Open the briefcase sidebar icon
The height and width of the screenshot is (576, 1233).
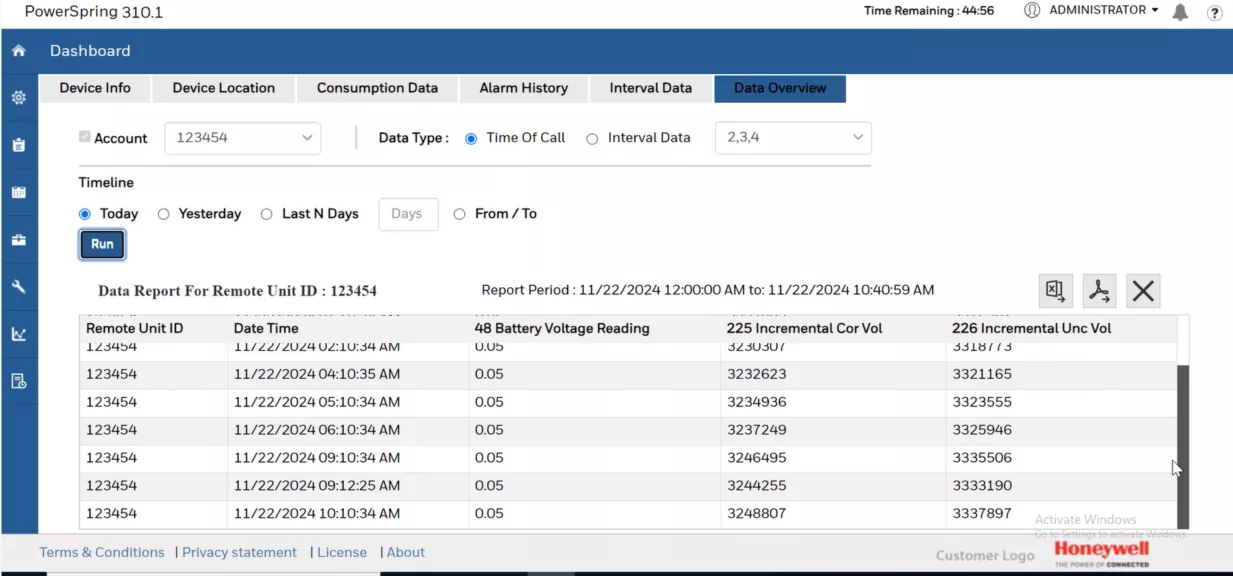coord(19,240)
